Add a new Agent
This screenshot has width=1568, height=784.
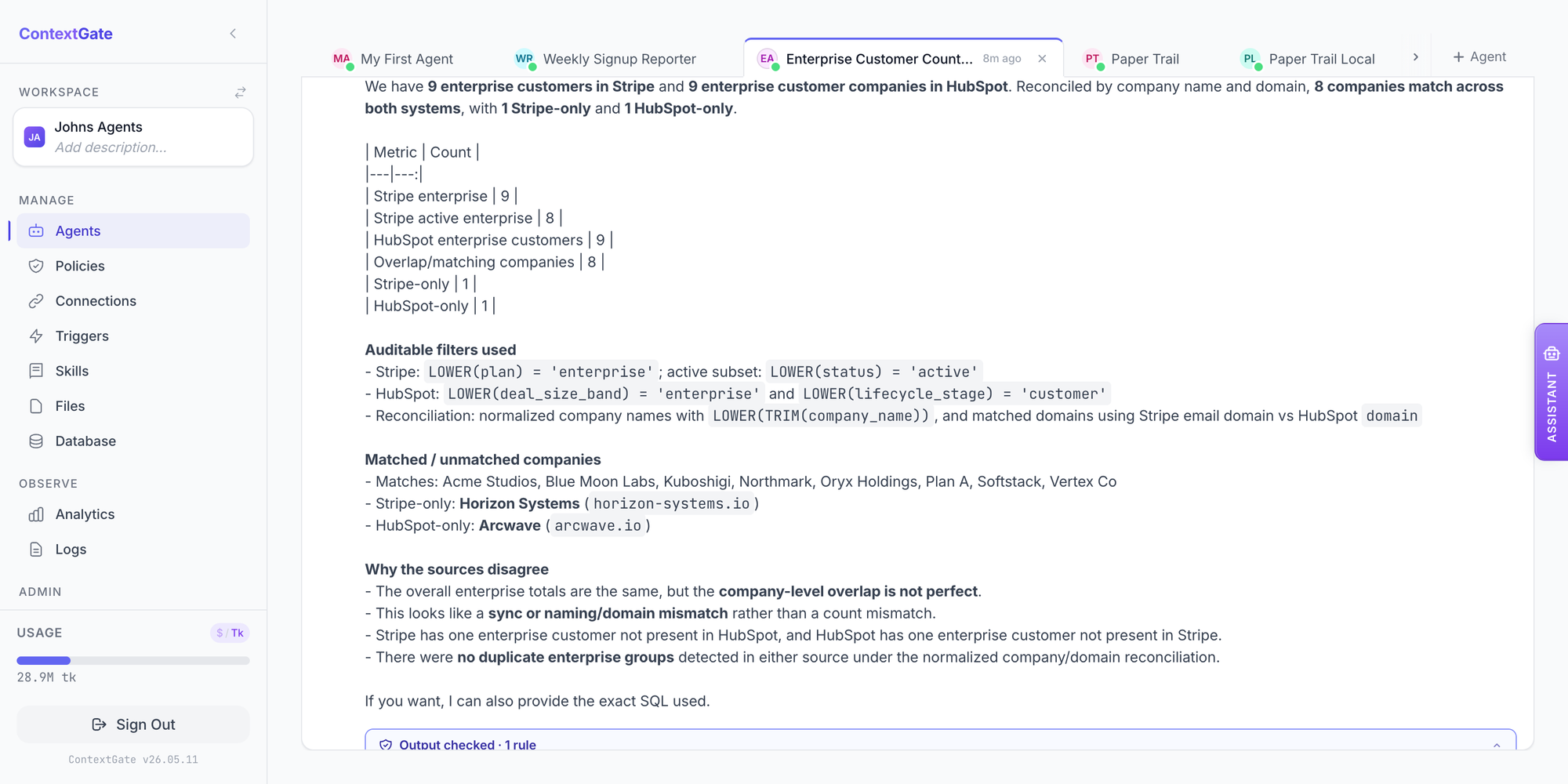point(1479,57)
